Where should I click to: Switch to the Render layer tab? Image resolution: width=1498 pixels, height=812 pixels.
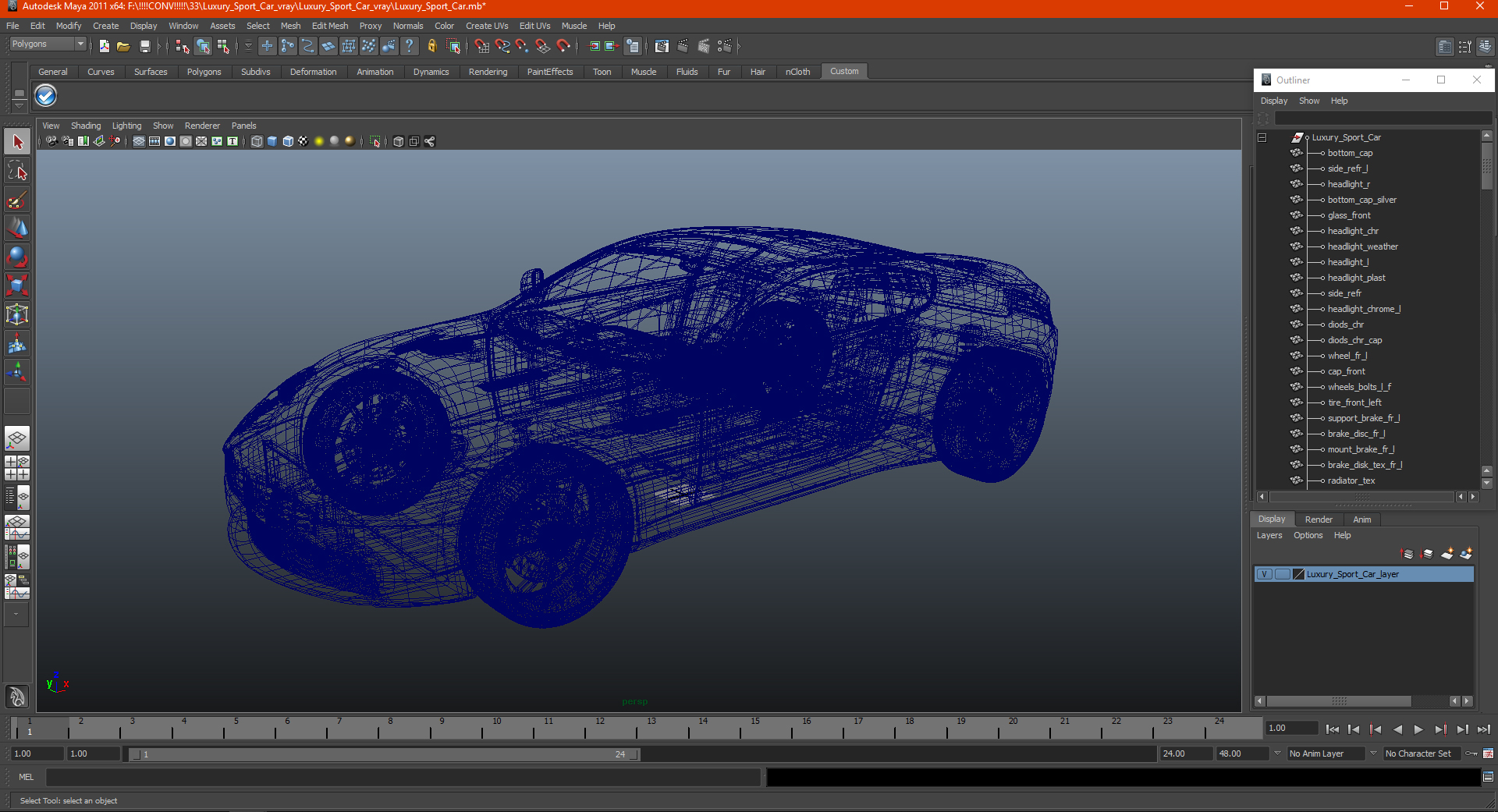(x=1319, y=519)
